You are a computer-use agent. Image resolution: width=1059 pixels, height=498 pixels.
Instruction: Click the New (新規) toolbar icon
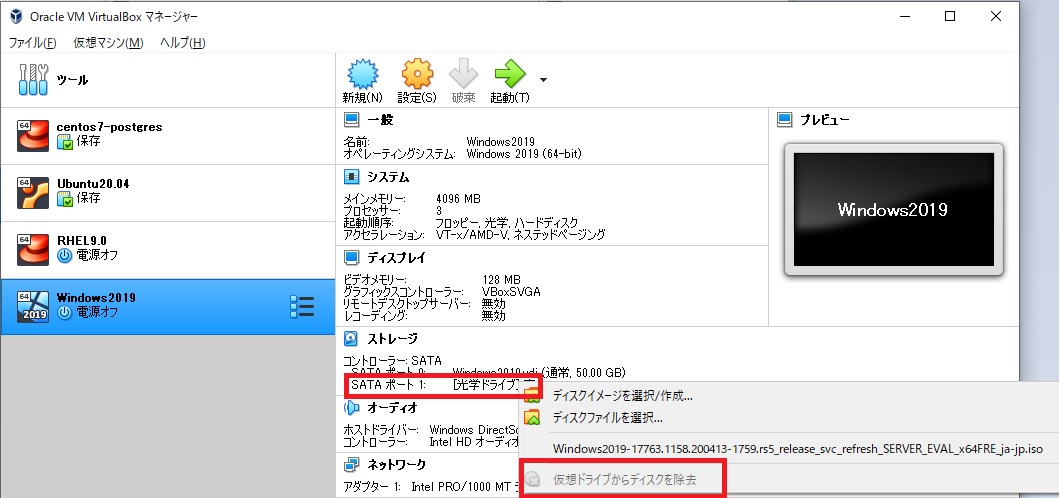pyautogui.click(x=362, y=74)
